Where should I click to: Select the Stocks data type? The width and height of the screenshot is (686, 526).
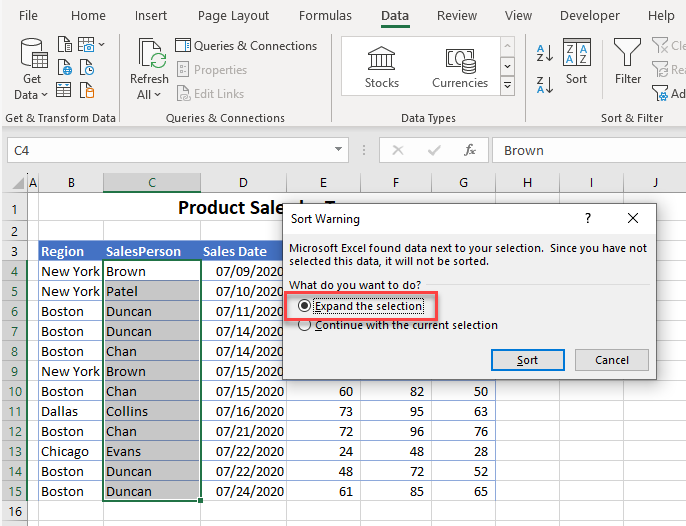pos(381,66)
